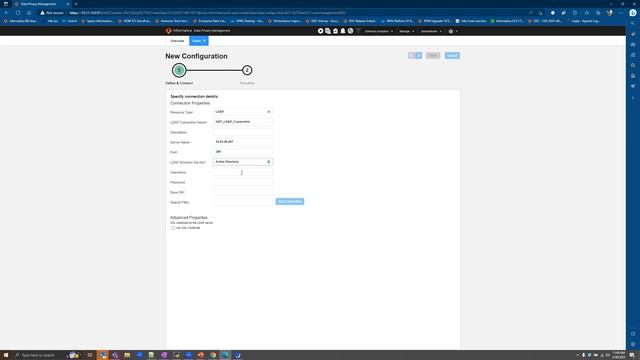The height and width of the screenshot is (360, 640).
Task: Click the Not secure site warning
Action: (52, 13)
